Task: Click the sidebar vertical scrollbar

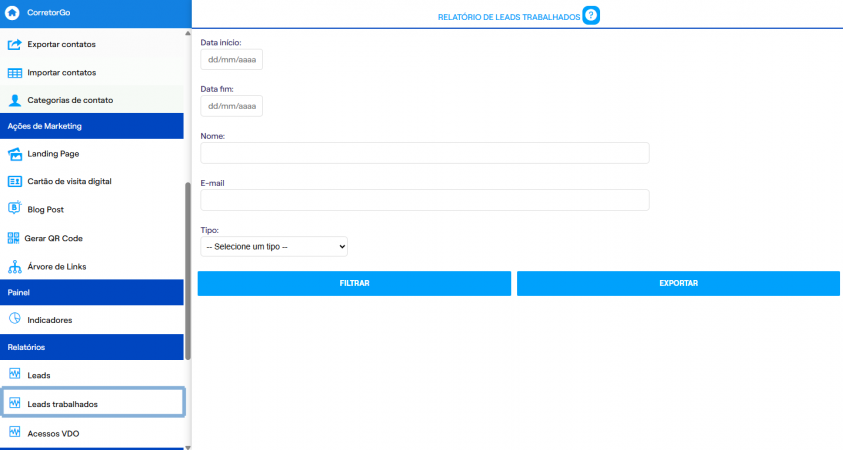Action: pos(188,271)
